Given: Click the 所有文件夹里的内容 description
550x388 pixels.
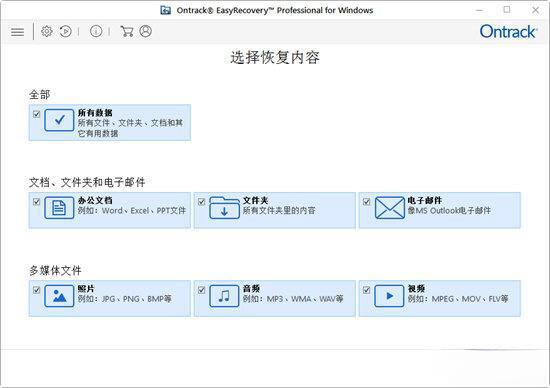Looking at the screenshot, I should [279, 210].
